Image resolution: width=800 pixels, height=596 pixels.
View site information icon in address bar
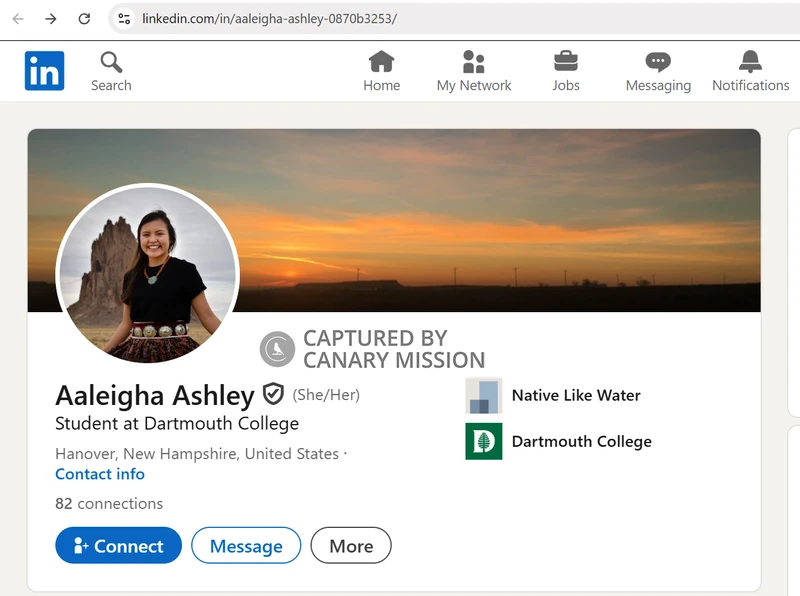124,19
